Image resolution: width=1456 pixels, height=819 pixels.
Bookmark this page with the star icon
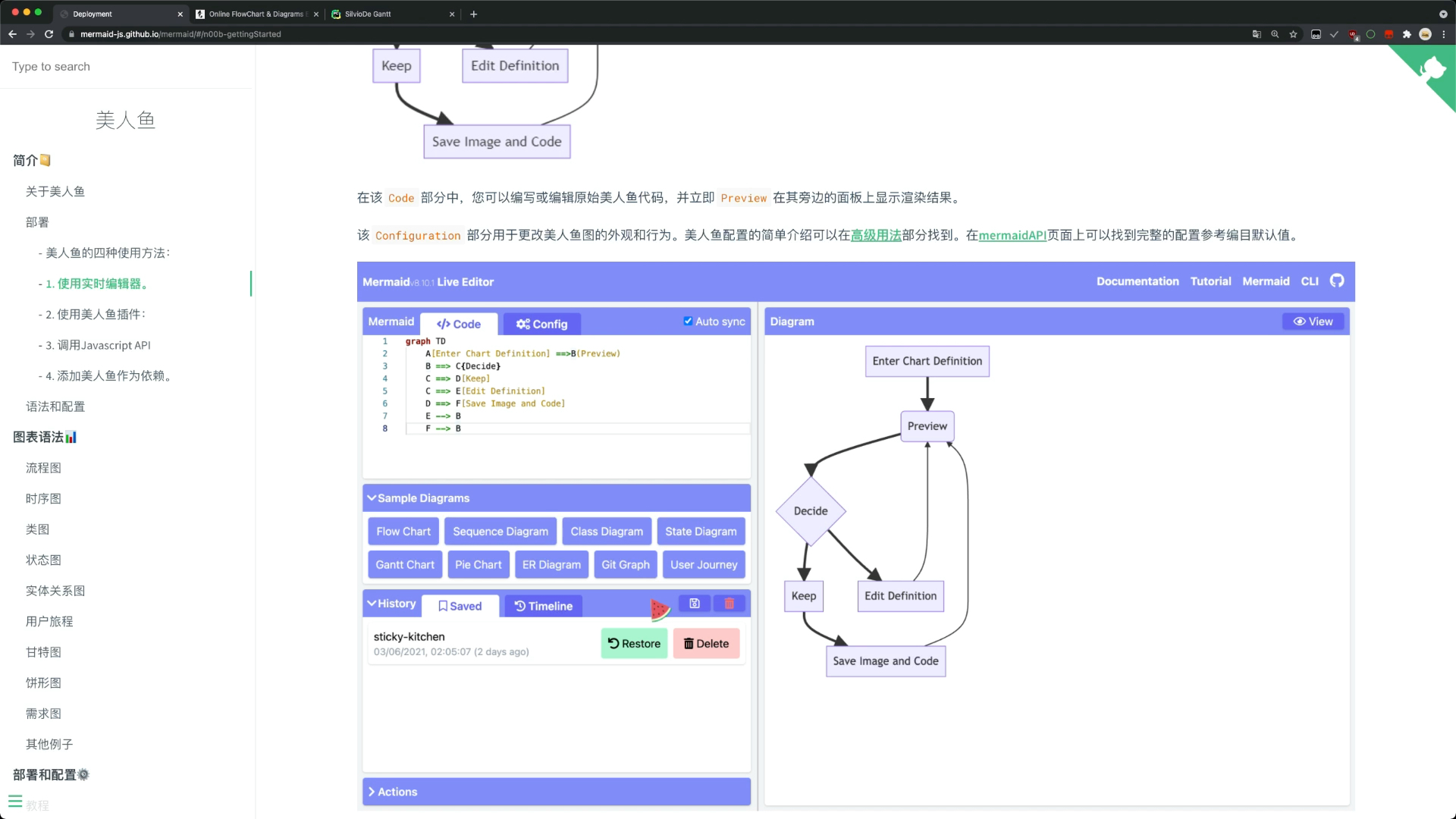pyautogui.click(x=1293, y=34)
